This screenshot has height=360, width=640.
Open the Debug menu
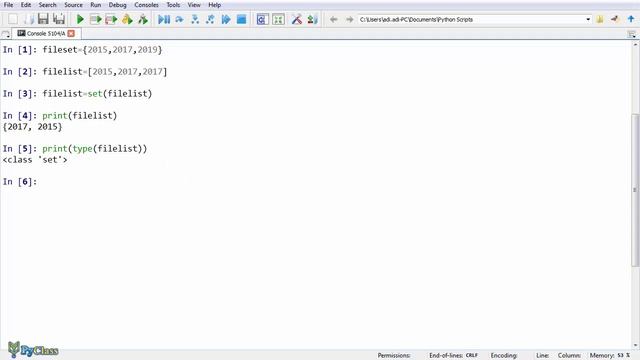coord(118,5)
